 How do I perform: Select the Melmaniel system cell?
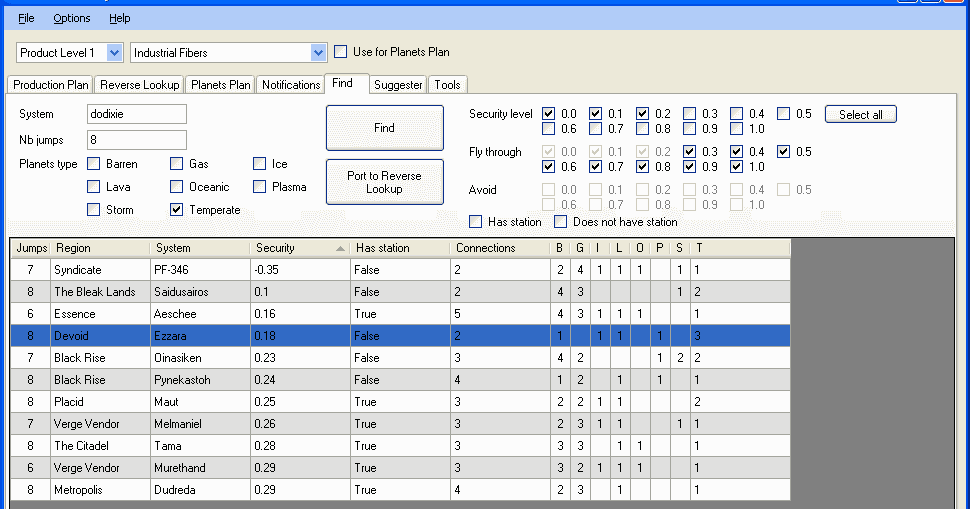click(200, 424)
